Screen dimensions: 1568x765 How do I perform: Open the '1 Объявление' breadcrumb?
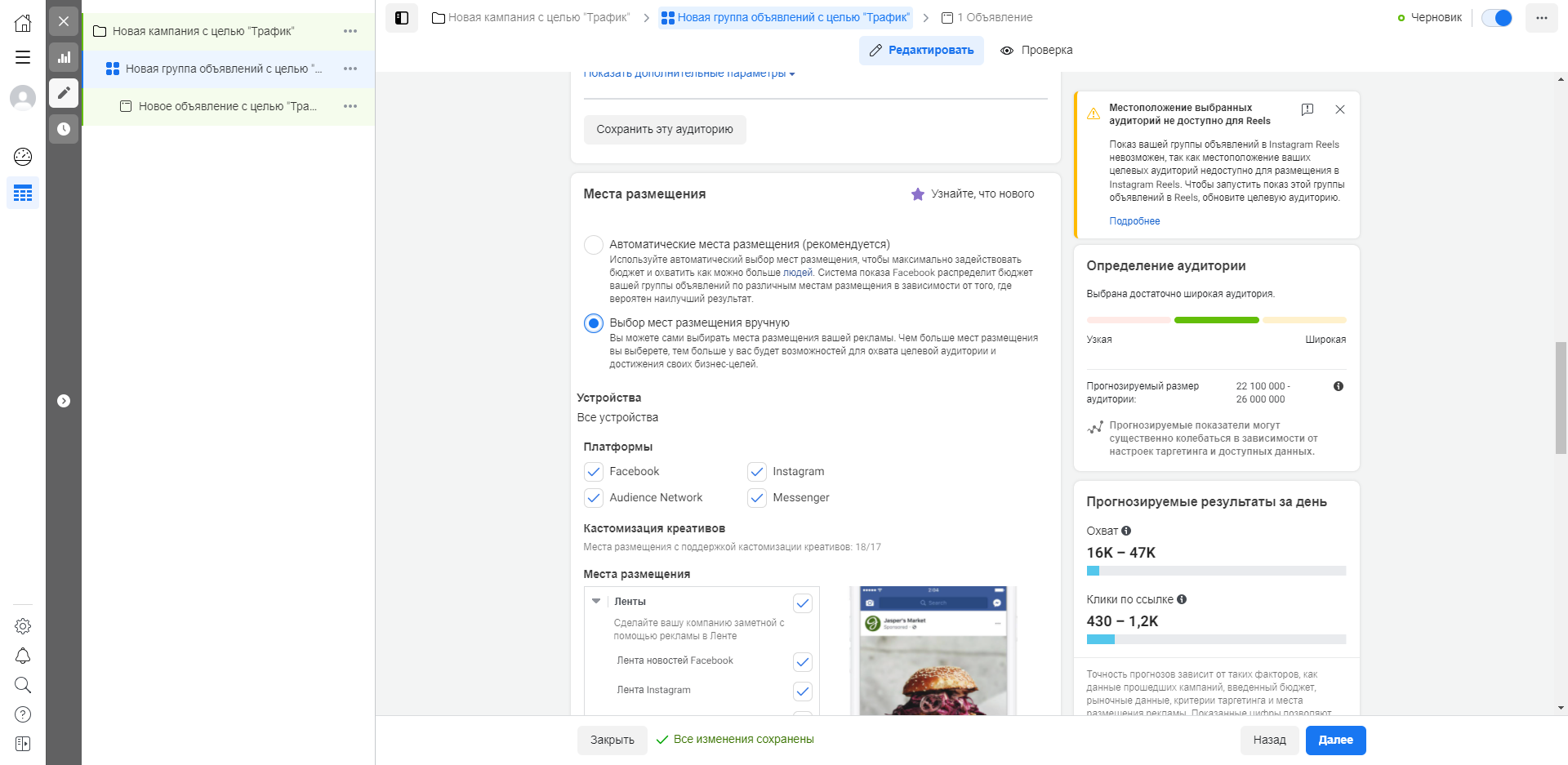[987, 17]
